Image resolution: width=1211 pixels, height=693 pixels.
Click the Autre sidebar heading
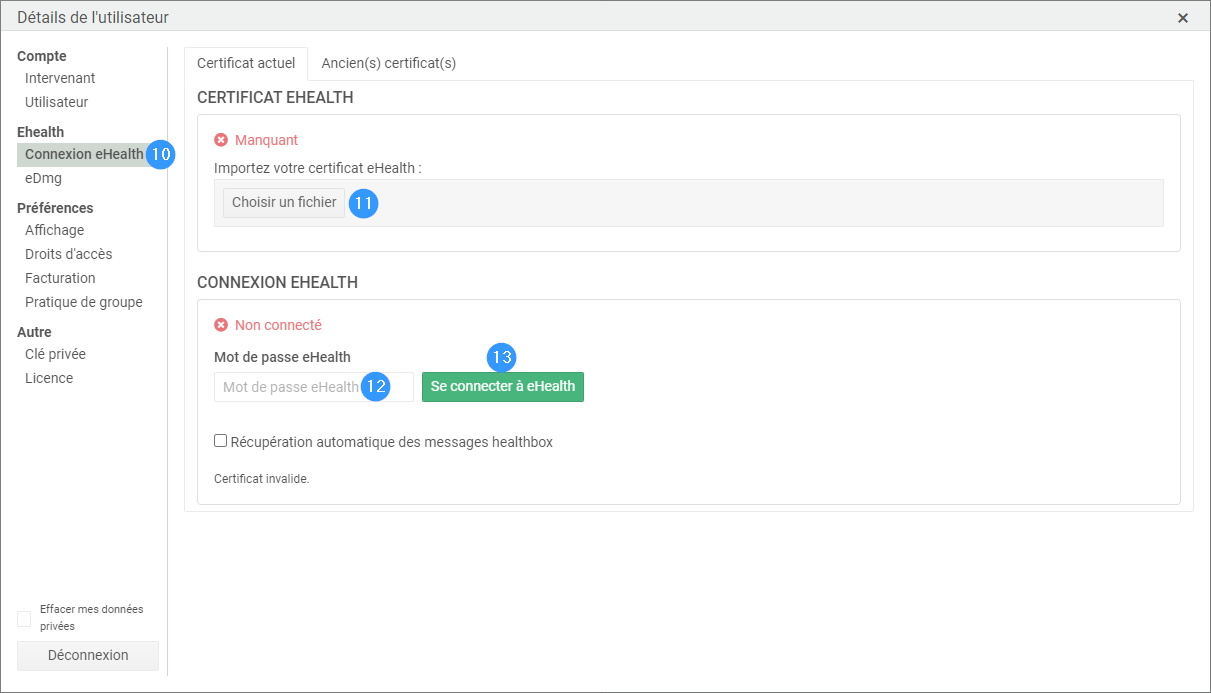34,332
